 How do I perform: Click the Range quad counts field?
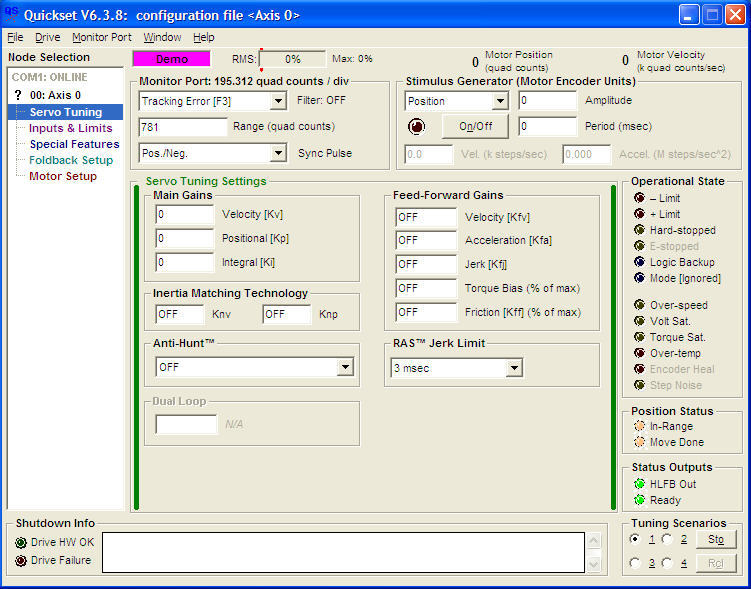pyautogui.click(x=183, y=127)
